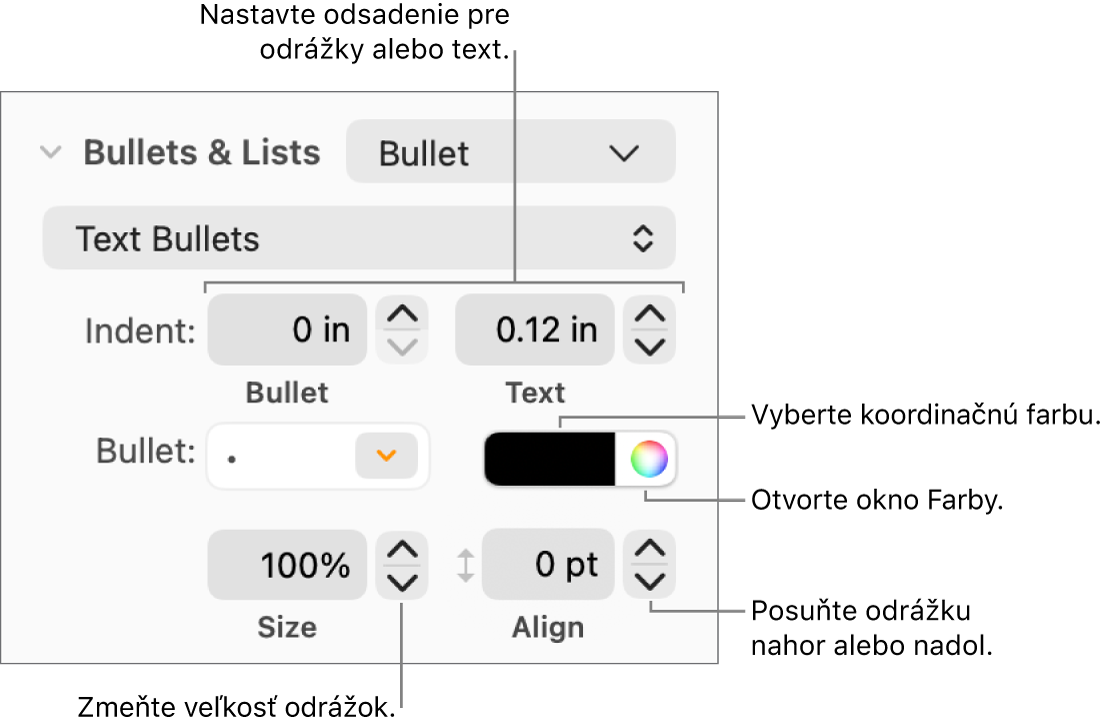This screenshot has height=724, width=1117.
Task: Raise bullet alignment with up arrow
Action: [x=650, y=550]
